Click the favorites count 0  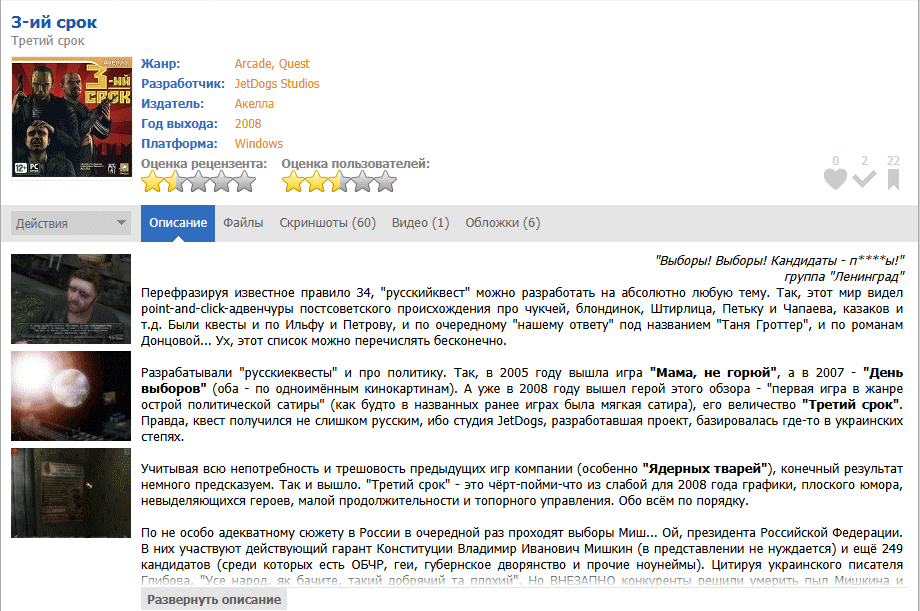836,161
